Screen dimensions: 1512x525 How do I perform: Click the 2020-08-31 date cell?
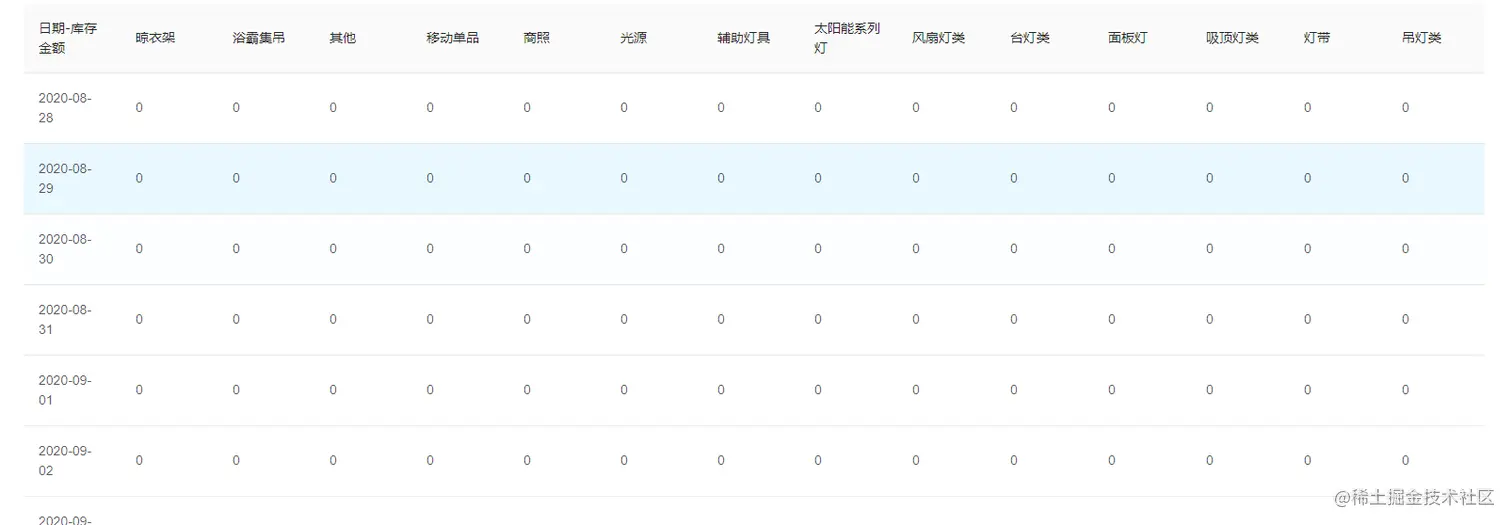(x=65, y=319)
